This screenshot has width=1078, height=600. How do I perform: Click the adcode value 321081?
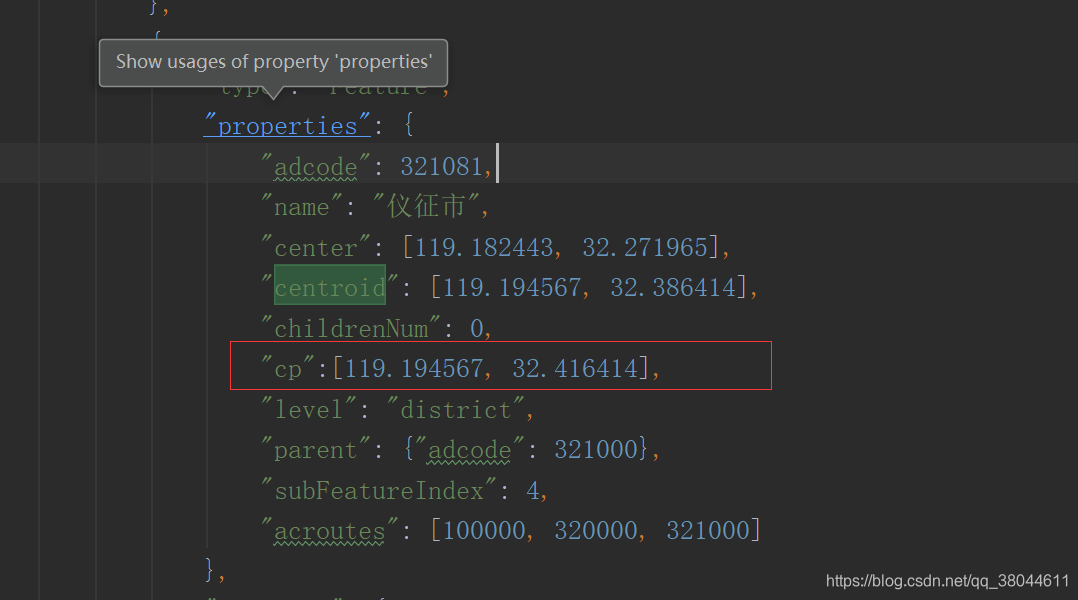coord(441,167)
